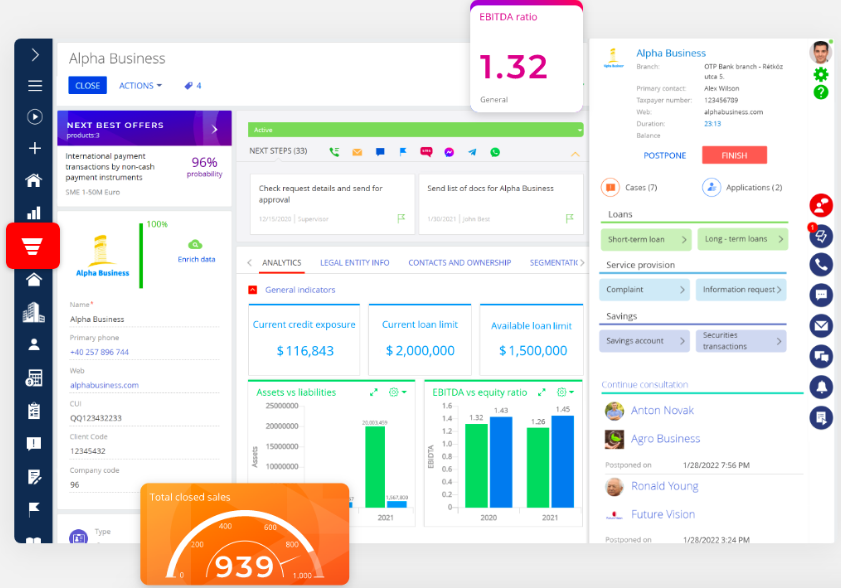
Task: Open the person contacts icon in the sidebar
Action: pos(34,344)
